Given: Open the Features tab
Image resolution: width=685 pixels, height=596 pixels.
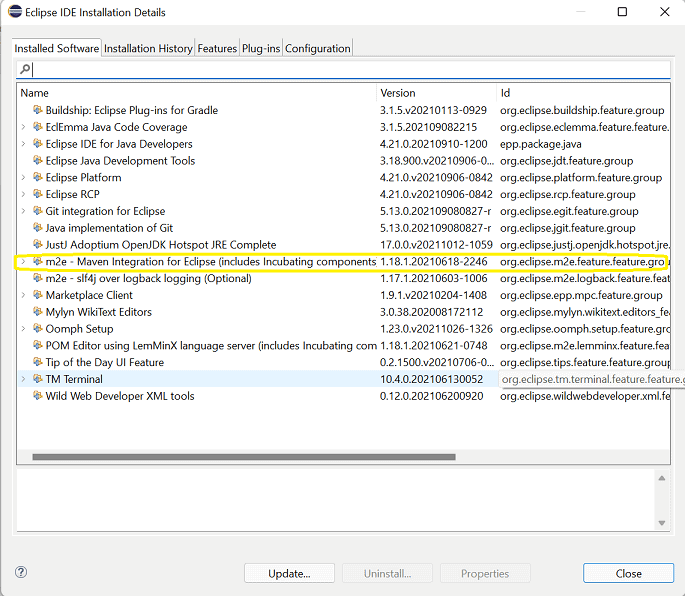Looking at the screenshot, I should coord(217,48).
